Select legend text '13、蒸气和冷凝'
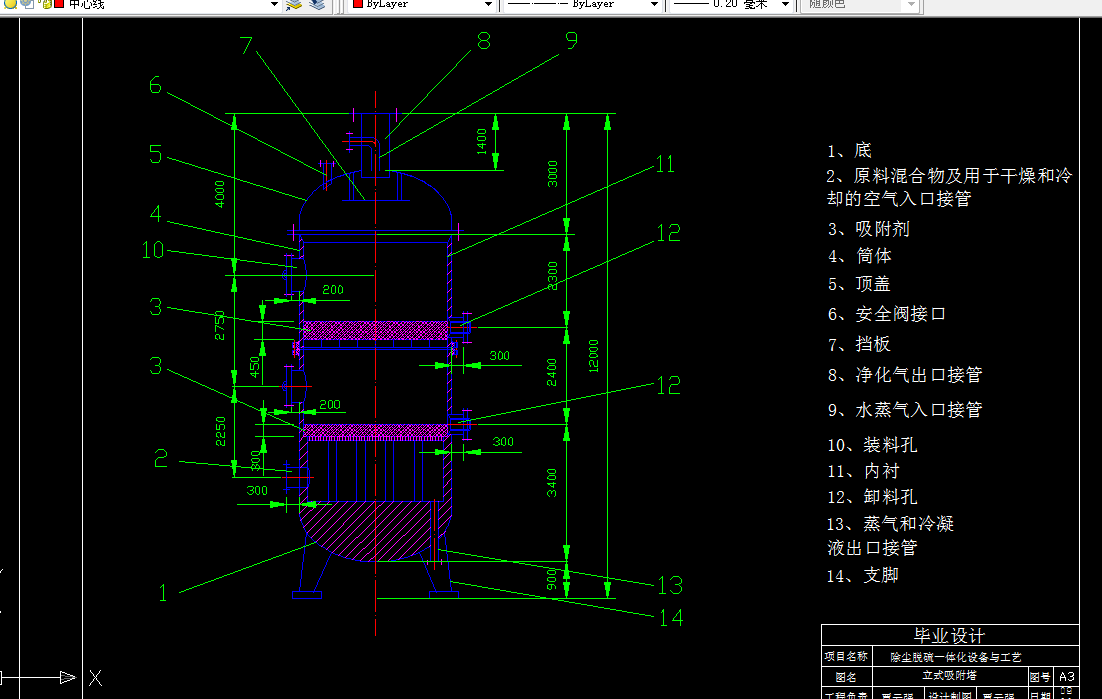 pyautogui.click(x=890, y=524)
